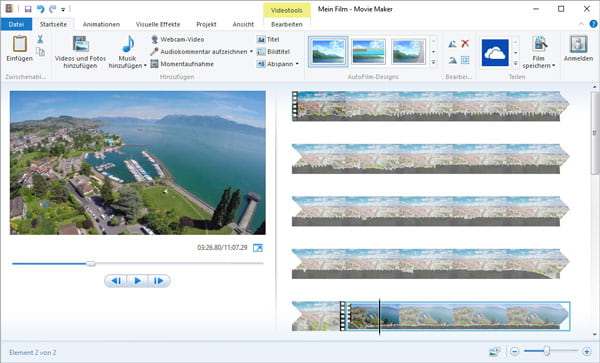Viewport: 600px width, 363px height.
Task: Select the highlighted second clip in timeline
Action: pyautogui.click(x=458, y=316)
